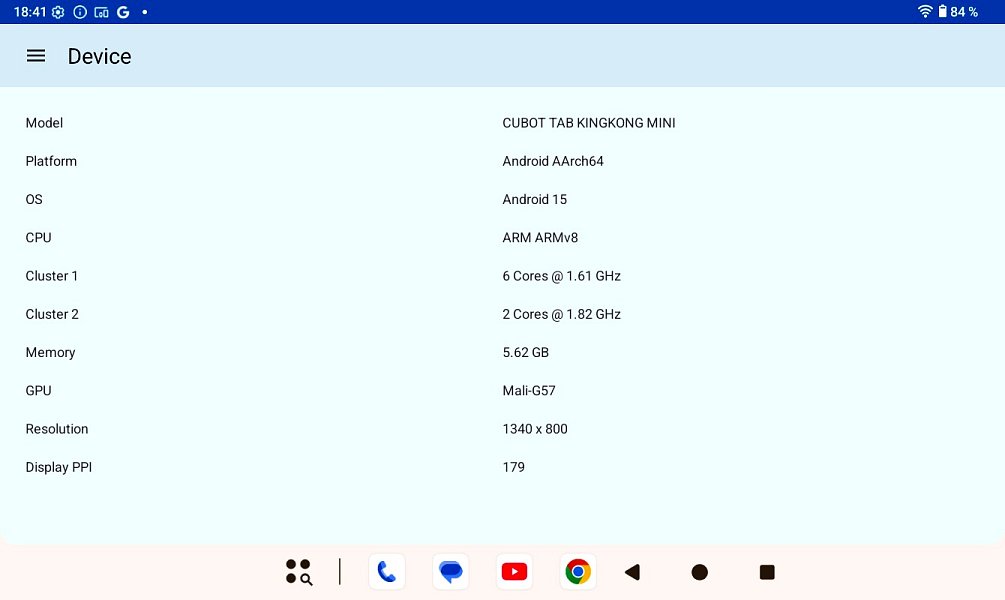Image resolution: width=1005 pixels, height=600 pixels.
Task: Open the hamburger navigation menu
Action: [x=36, y=56]
